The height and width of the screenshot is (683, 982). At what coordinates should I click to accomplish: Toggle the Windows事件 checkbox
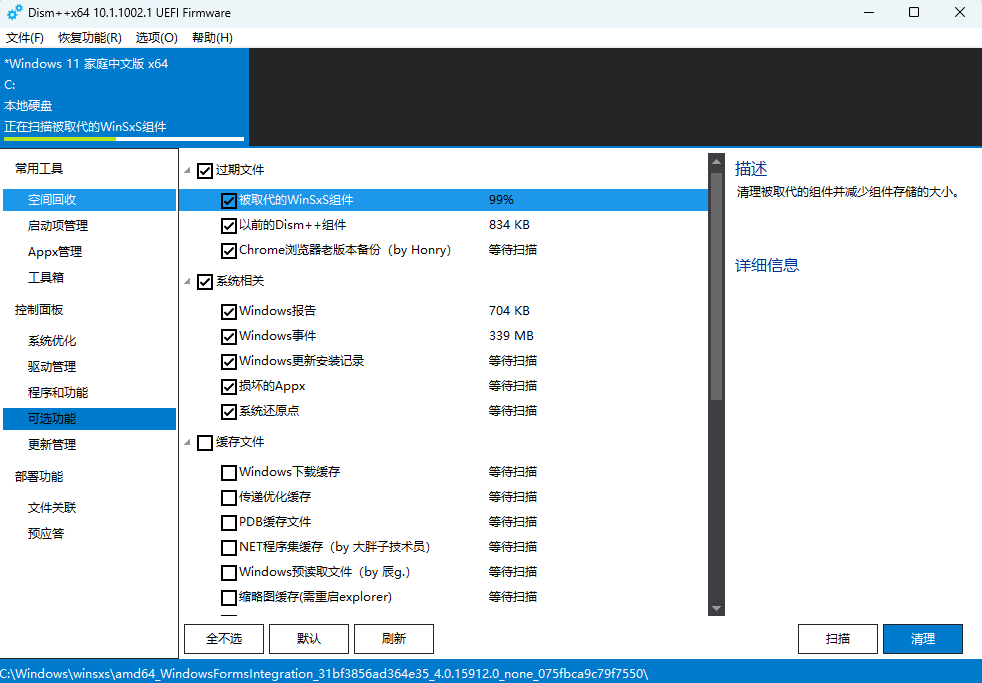pos(229,336)
